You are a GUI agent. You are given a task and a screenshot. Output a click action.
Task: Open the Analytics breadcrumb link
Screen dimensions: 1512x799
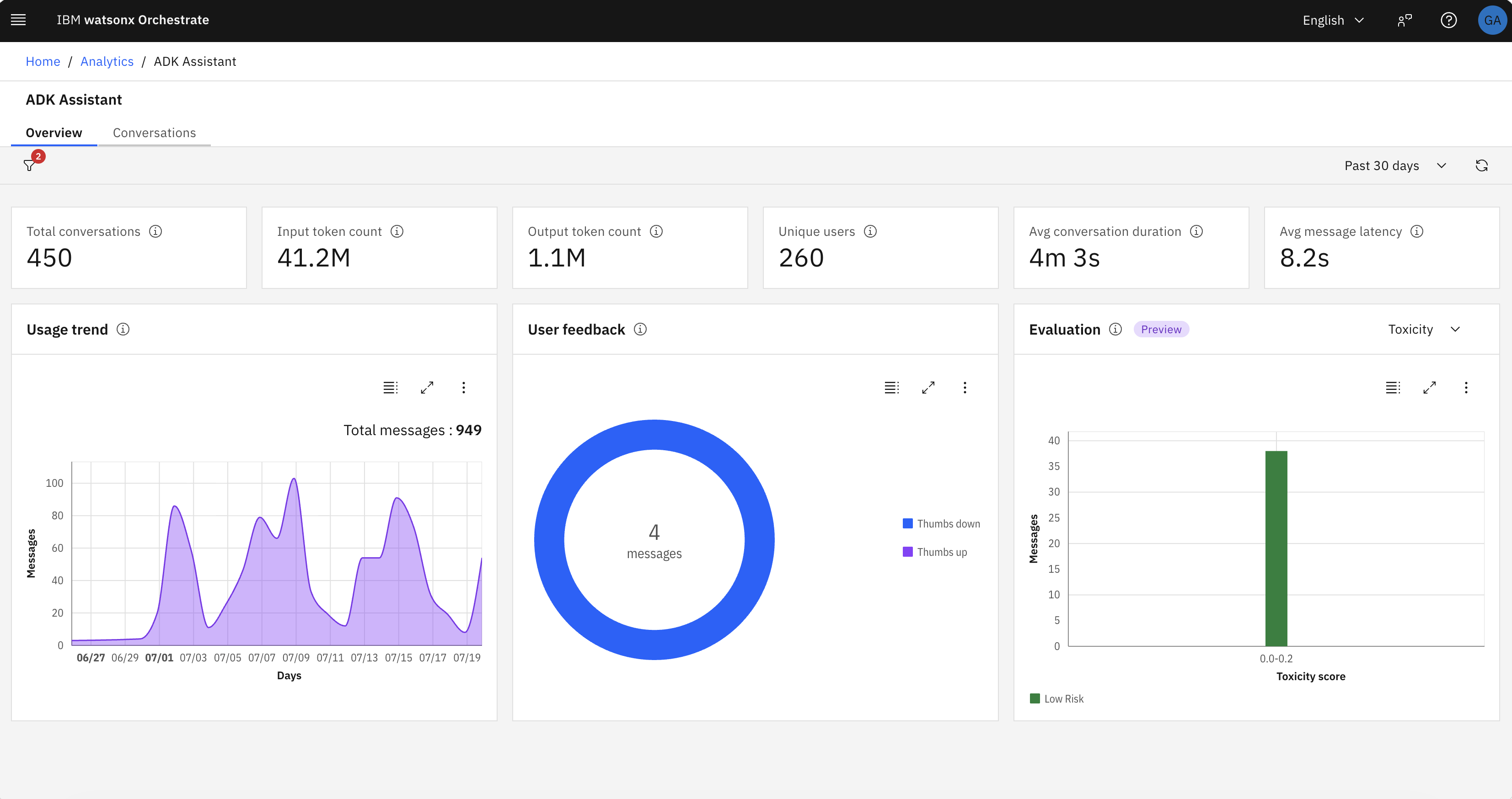[x=107, y=62]
